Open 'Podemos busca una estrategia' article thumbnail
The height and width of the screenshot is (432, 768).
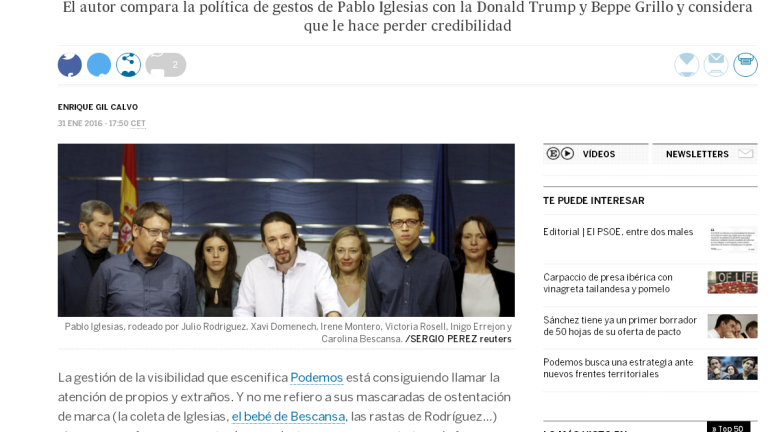pos(732,368)
